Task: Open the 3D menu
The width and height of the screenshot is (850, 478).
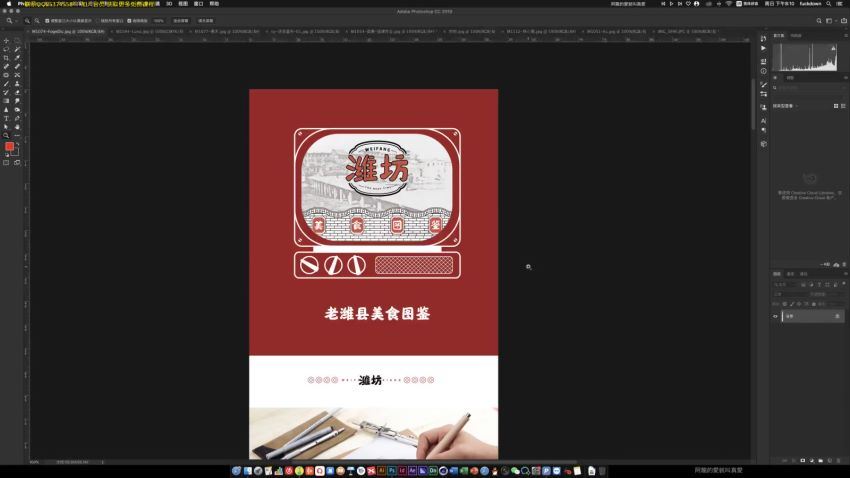Action: point(169,4)
